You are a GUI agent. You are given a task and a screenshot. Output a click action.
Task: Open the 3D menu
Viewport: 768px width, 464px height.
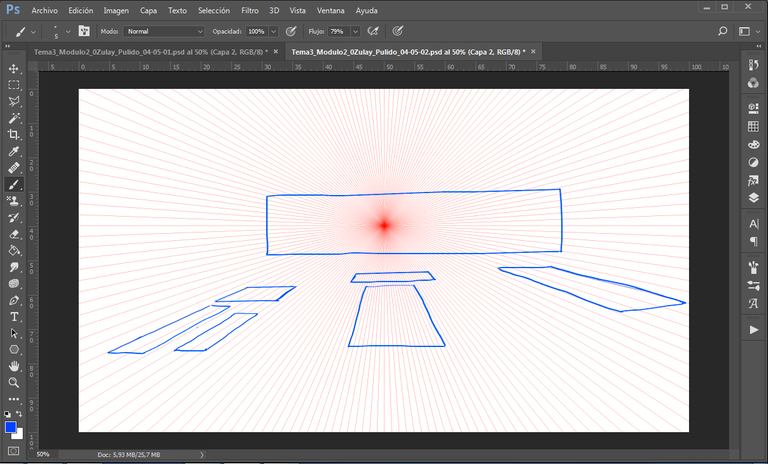274,10
